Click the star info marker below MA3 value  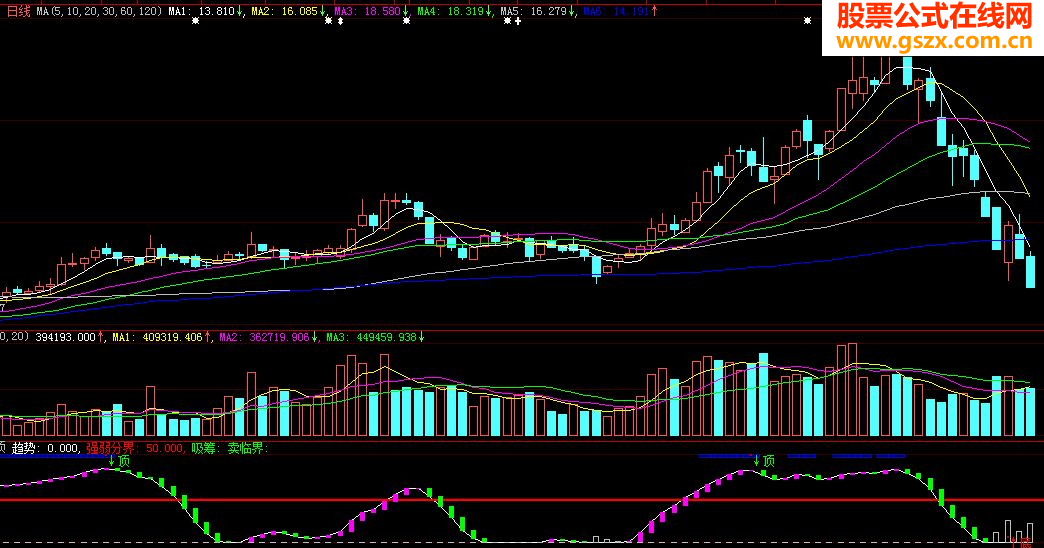(x=406, y=21)
